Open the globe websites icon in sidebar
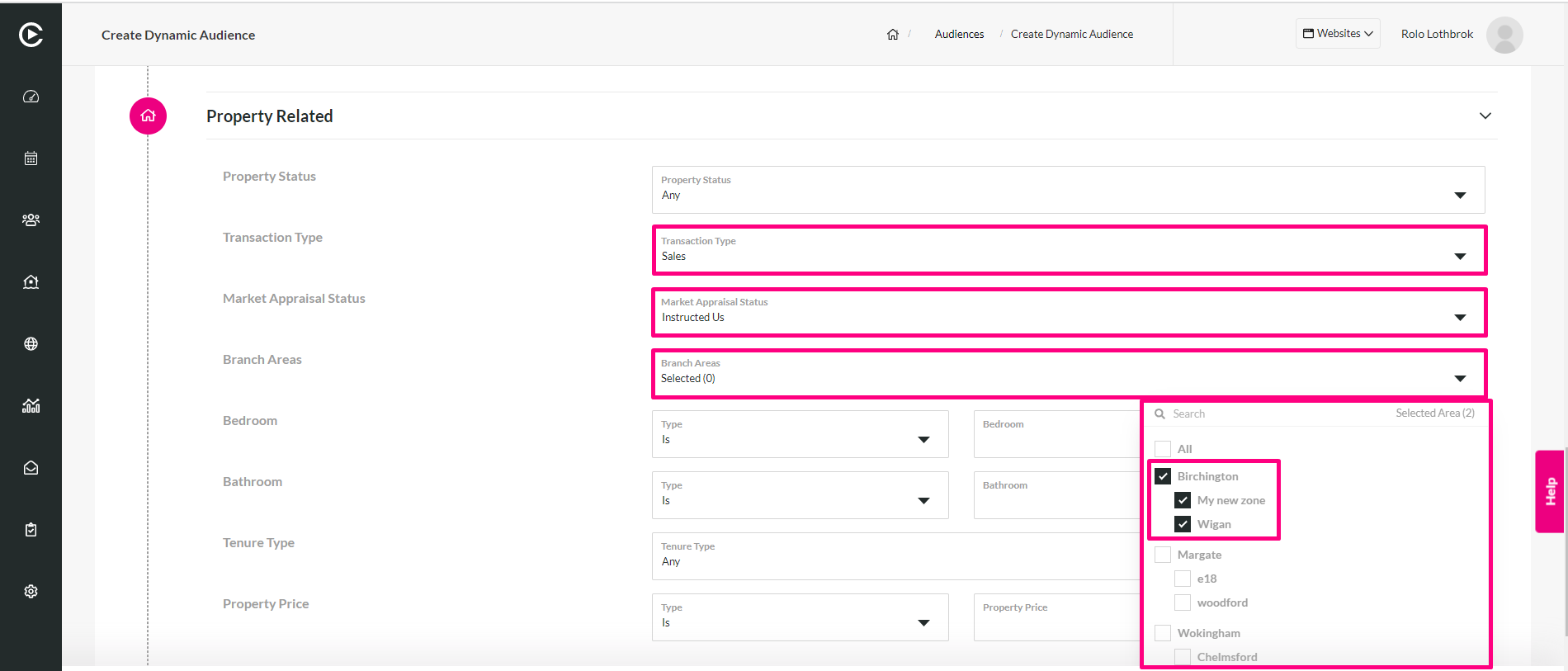The image size is (1568, 671). (31, 344)
